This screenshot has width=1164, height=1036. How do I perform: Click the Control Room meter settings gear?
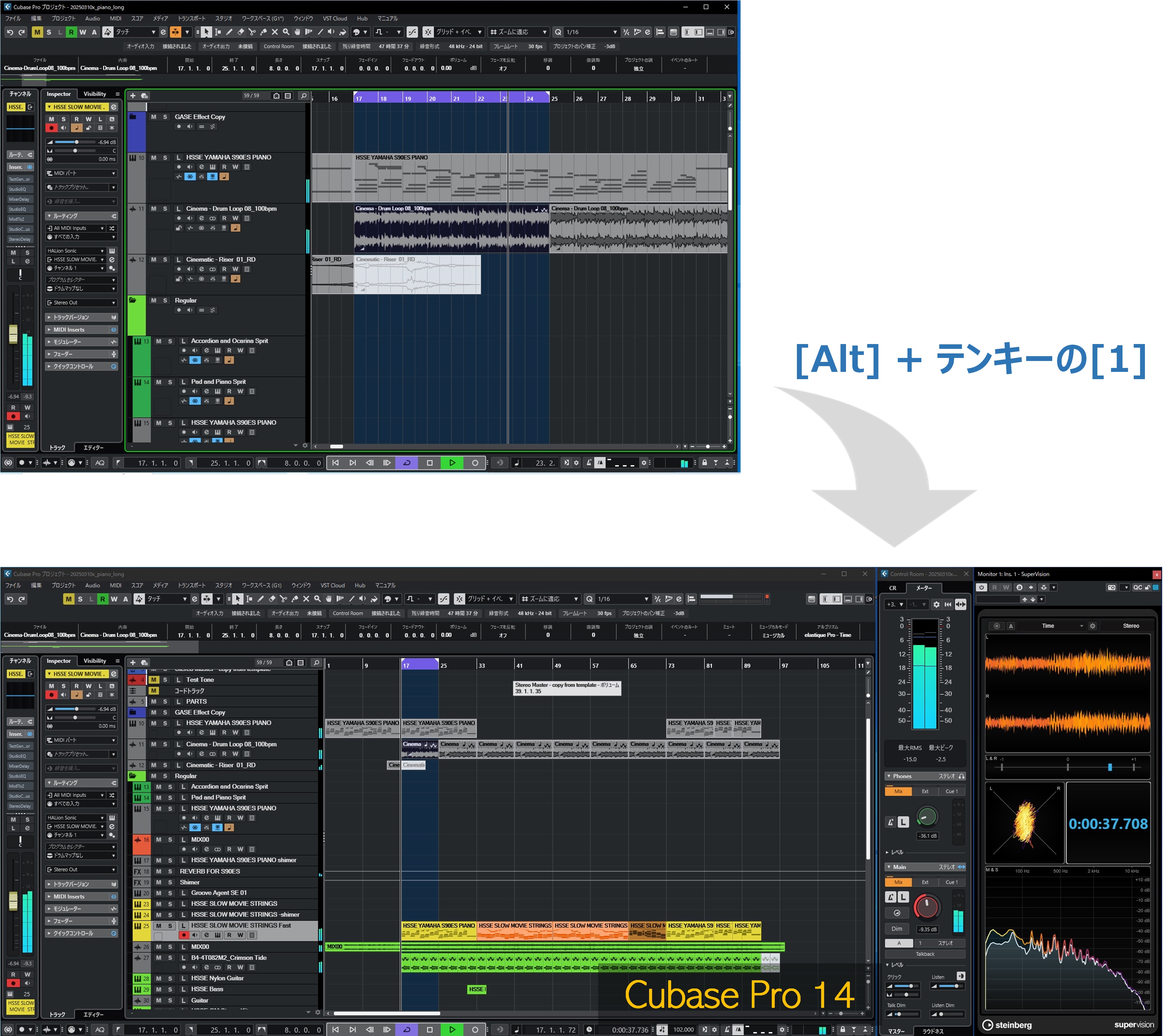(937, 605)
